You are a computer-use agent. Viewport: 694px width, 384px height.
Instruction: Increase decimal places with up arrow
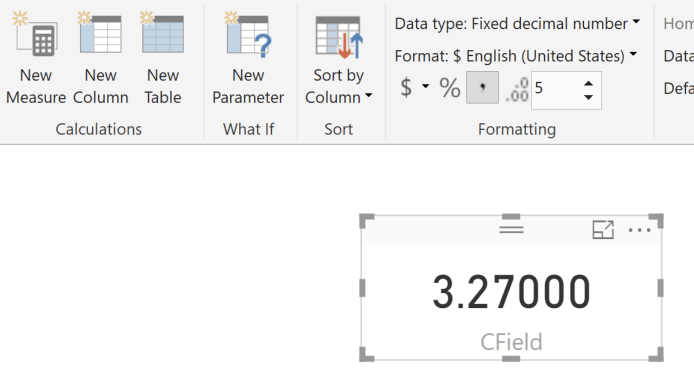coord(588,83)
